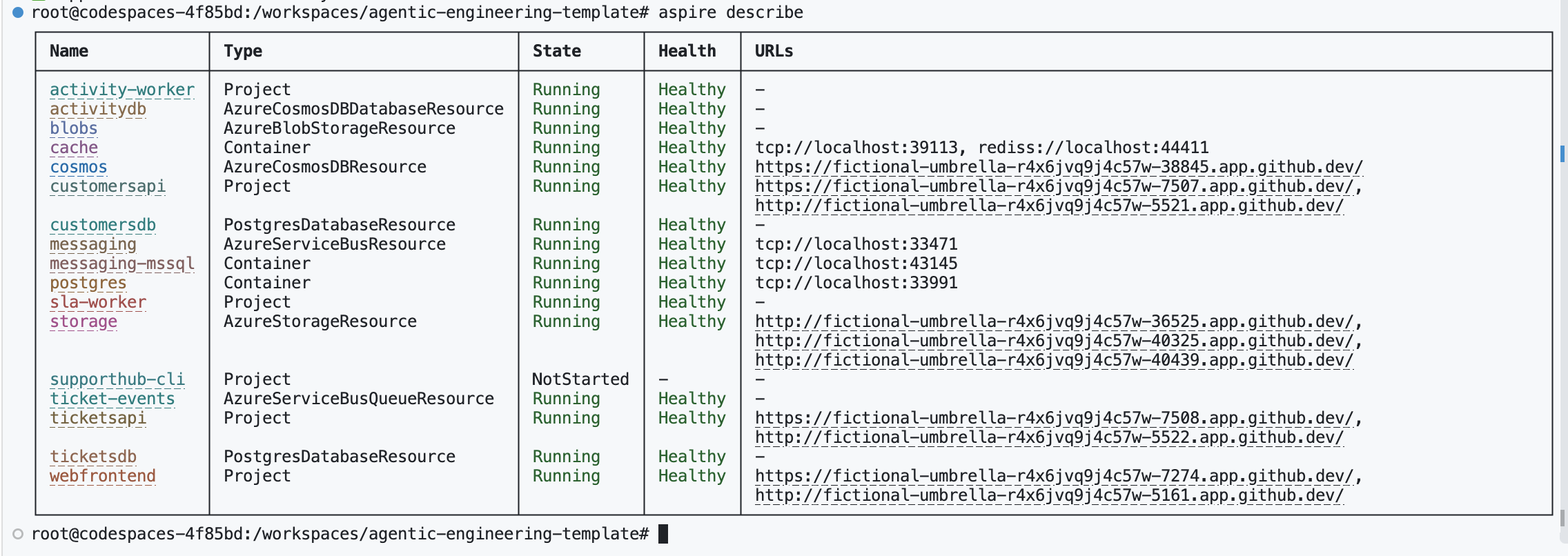
Task: Click the storage resource name
Action: (x=84, y=321)
